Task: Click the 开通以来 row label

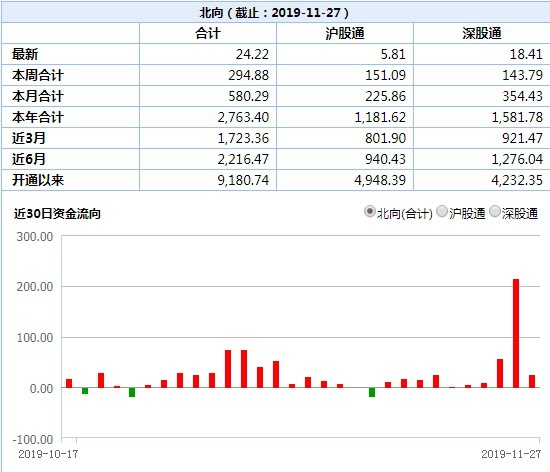Action: [x=38, y=180]
